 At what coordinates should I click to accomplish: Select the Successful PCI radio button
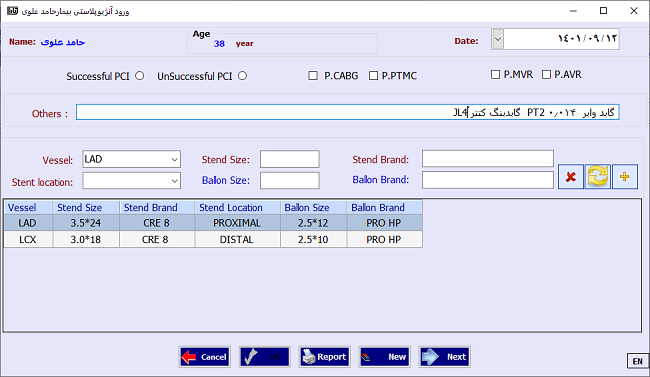coord(140,76)
